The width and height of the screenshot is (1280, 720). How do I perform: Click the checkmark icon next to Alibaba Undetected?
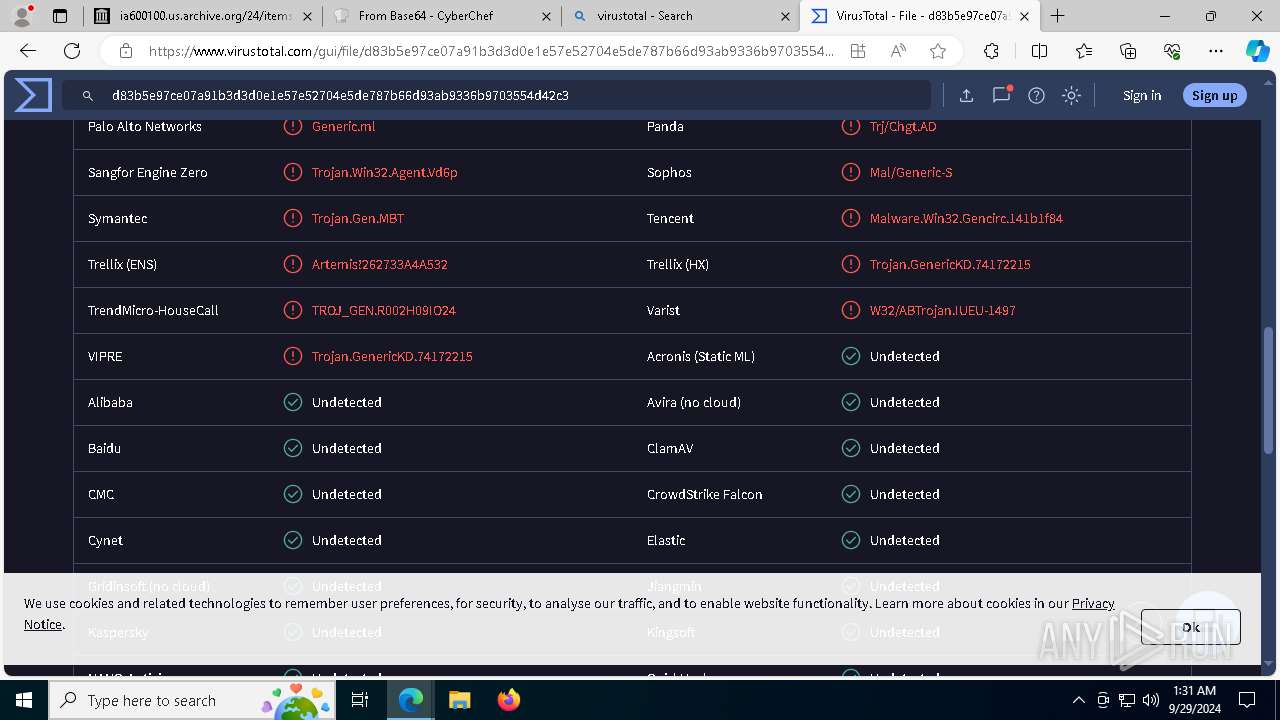point(292,402)
